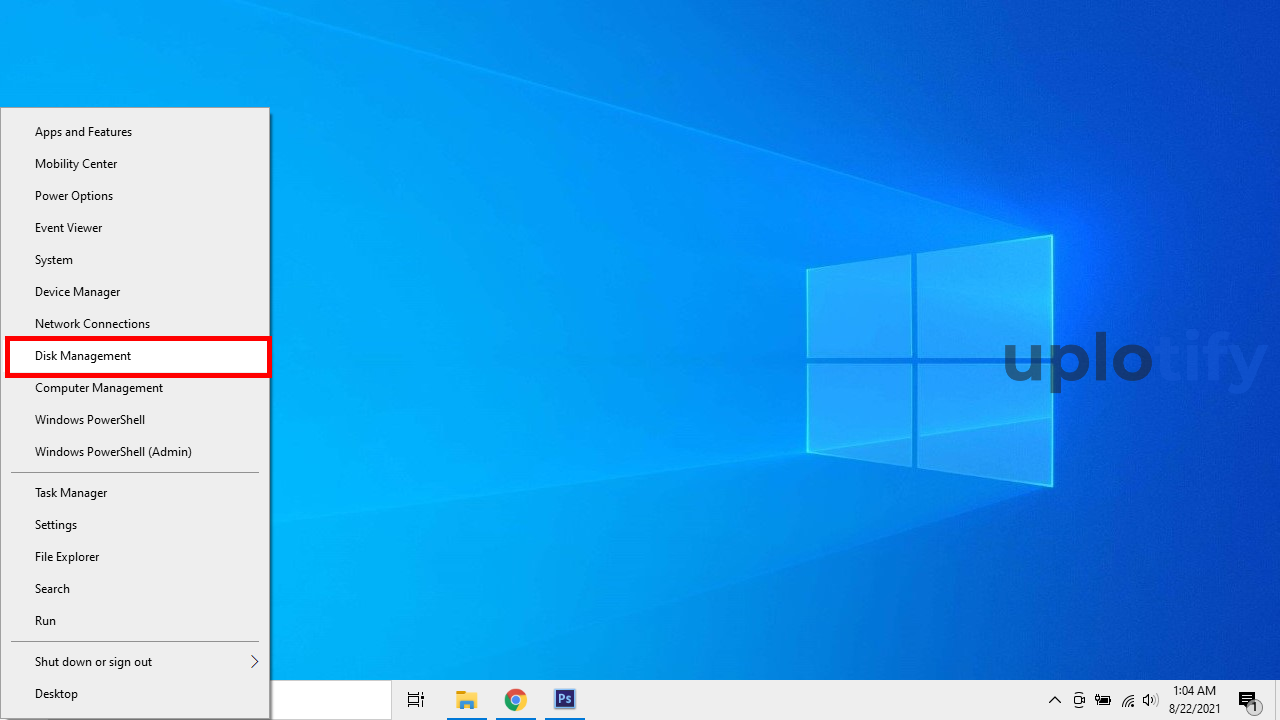The height and width of the screenshot is (720, 1280).
Task: Open the notification Action Center icon
Action: click(x=1248, y=700)
